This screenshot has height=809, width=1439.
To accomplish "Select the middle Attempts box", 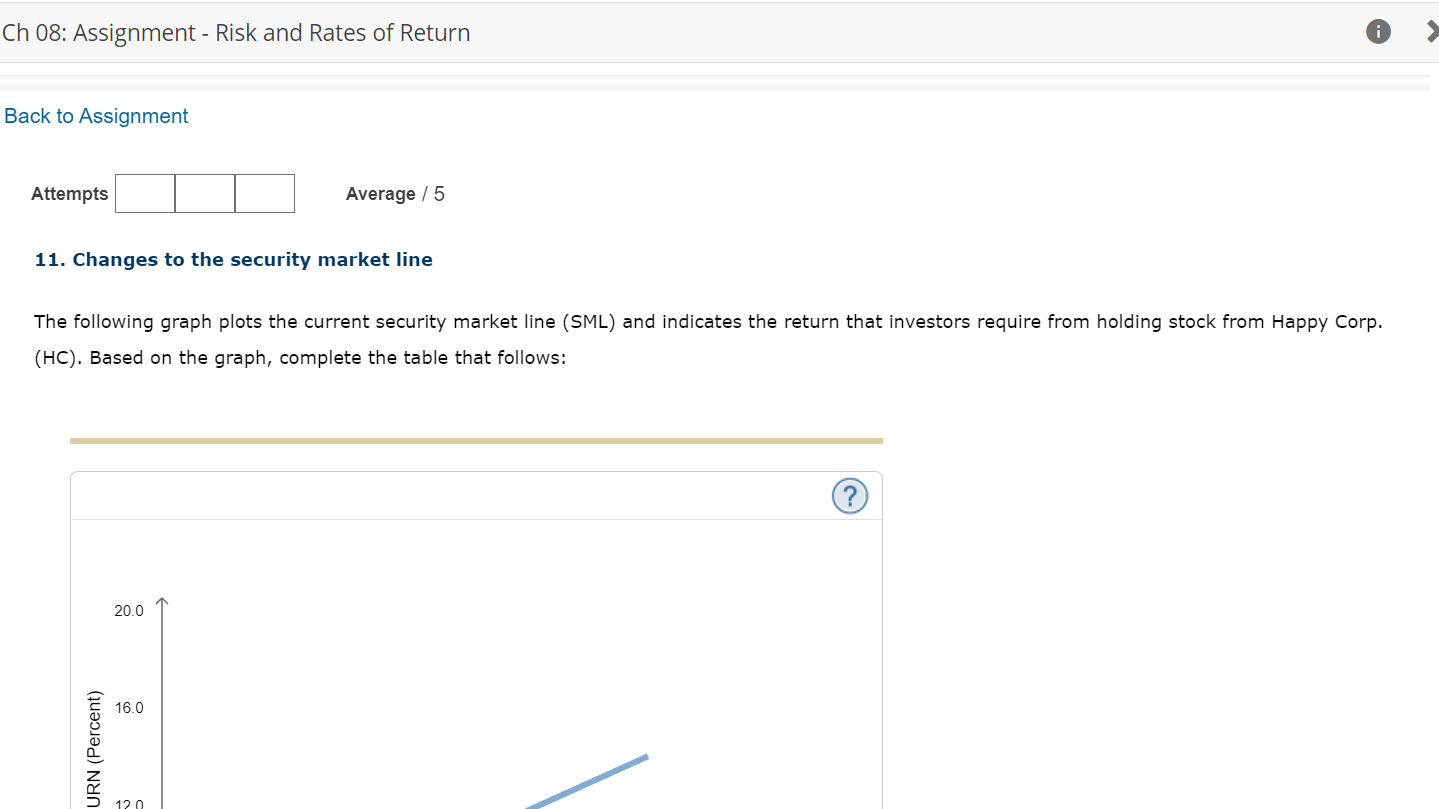I will click(x=204, y=193).
